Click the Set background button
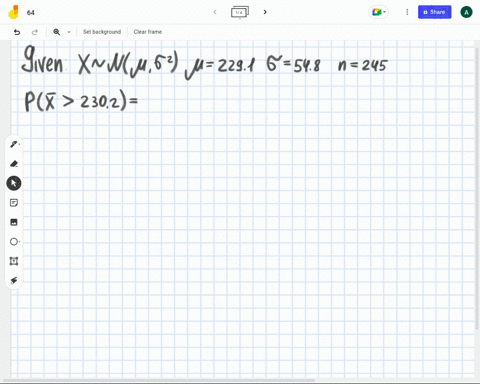Screen dimensions: 480x384 click(102, 32)
